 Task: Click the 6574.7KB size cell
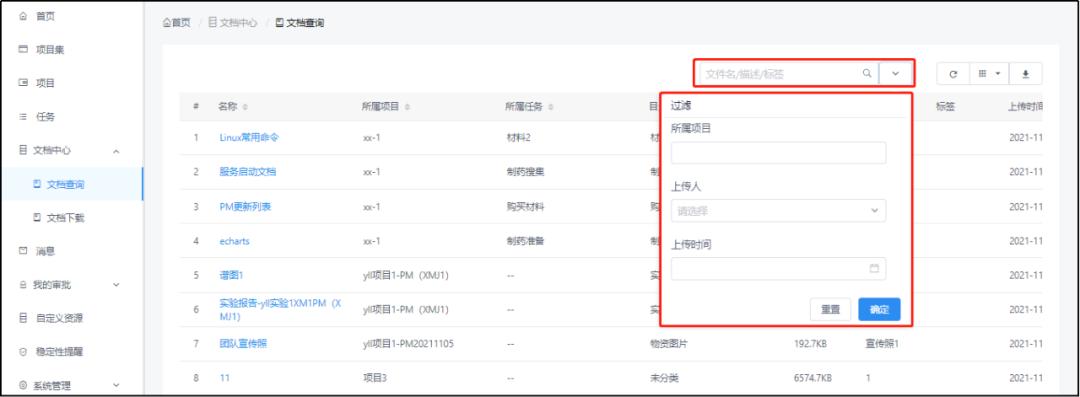813,378
